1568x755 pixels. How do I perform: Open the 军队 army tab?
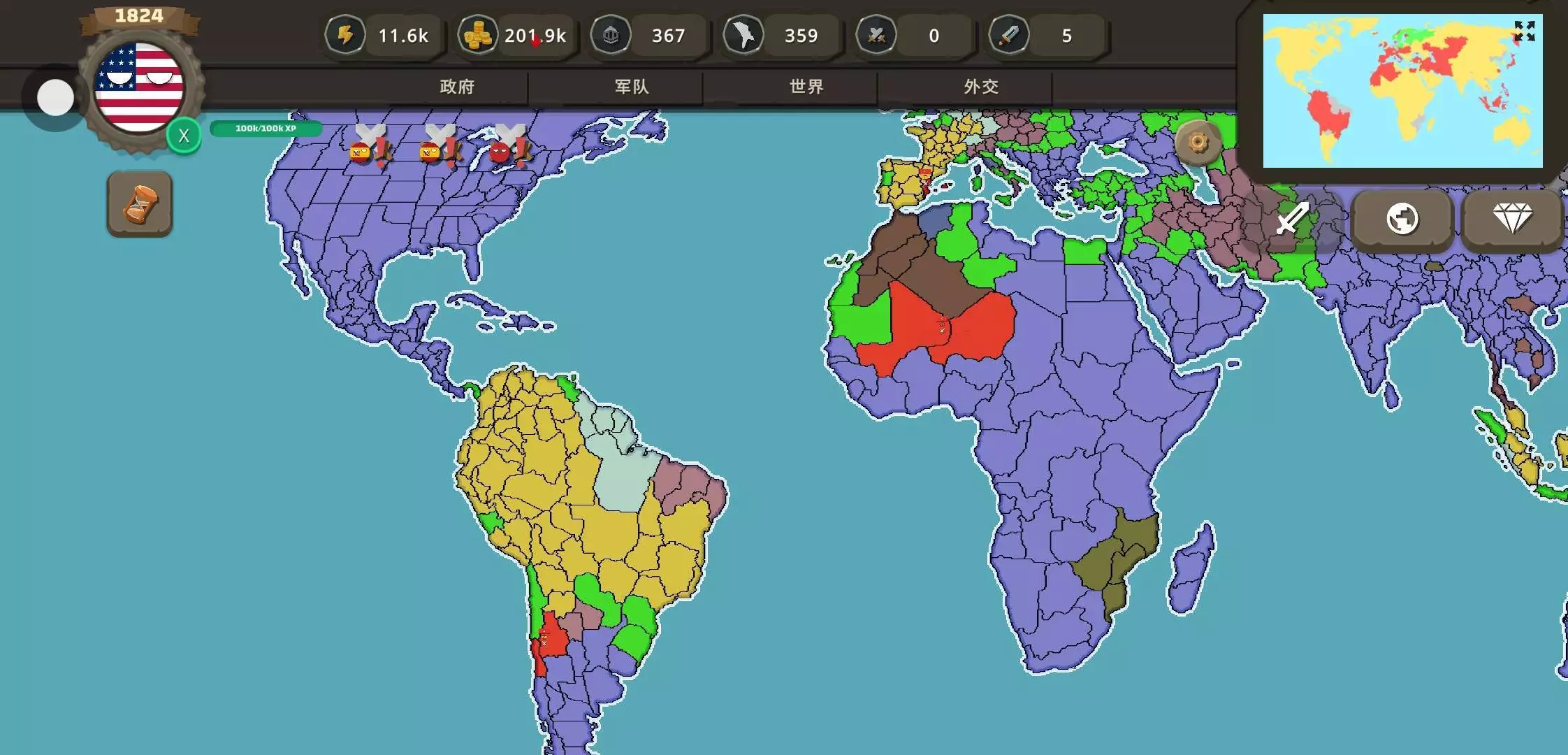632,87
